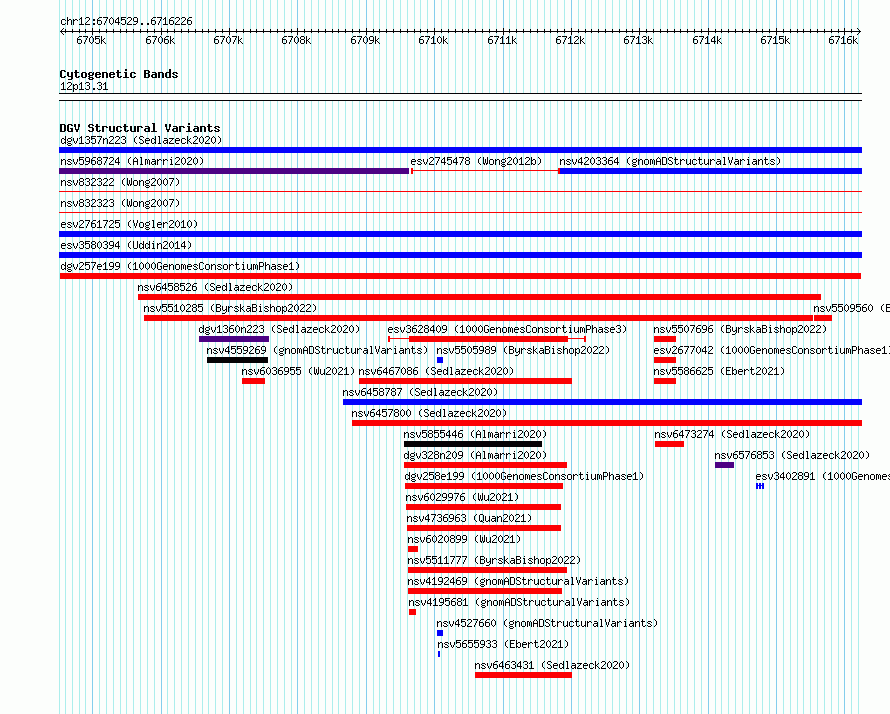Click the nsv5655933 (Ebert2021) label
This screenshot has height=714, width=890.
503,644
